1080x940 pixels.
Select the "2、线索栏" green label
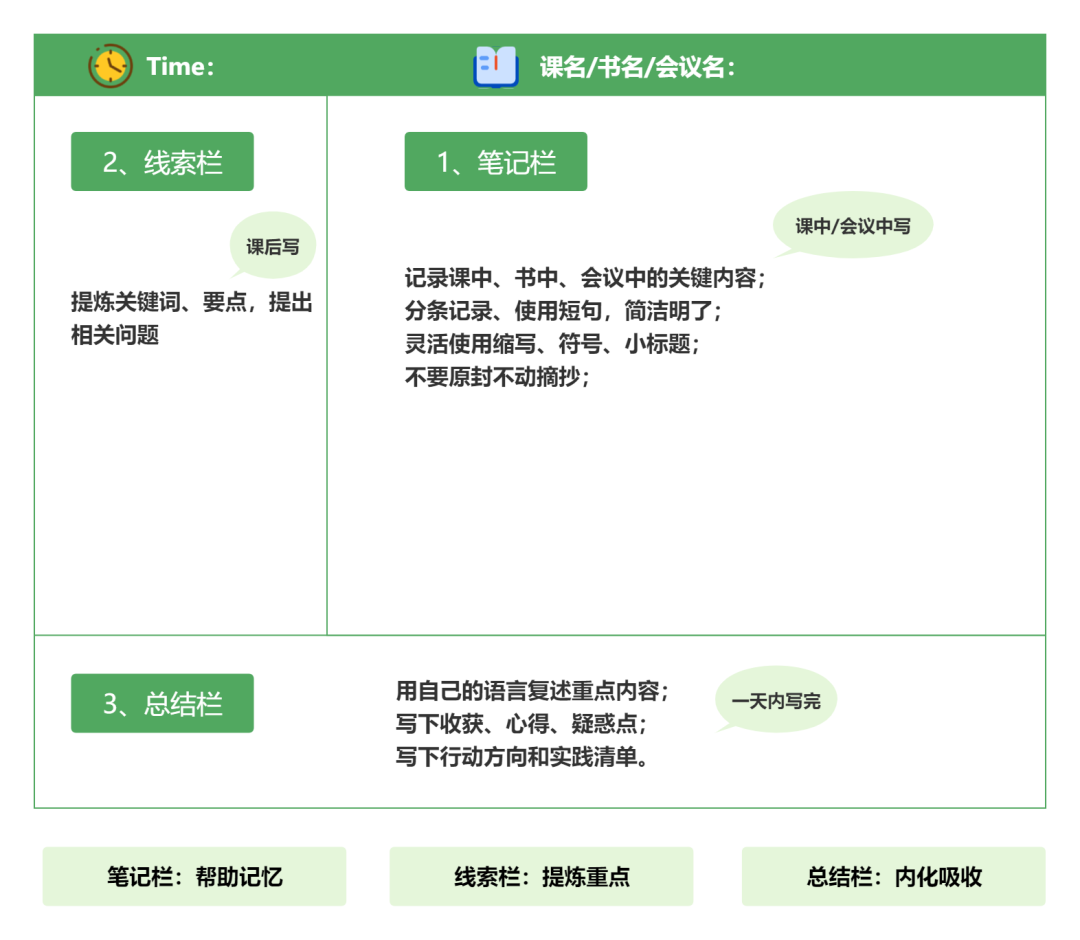click(x=162, y=162)
